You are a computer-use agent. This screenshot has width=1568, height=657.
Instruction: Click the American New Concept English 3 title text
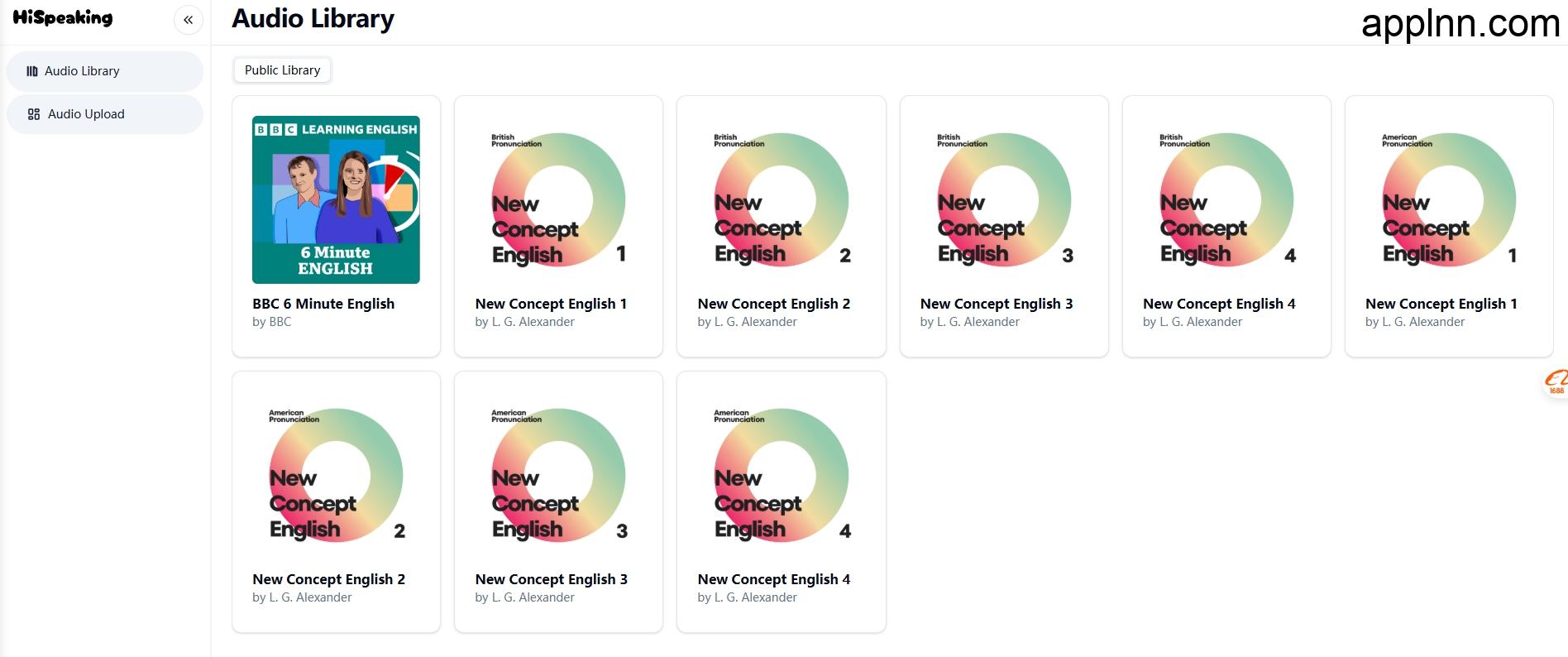[551, 579]
